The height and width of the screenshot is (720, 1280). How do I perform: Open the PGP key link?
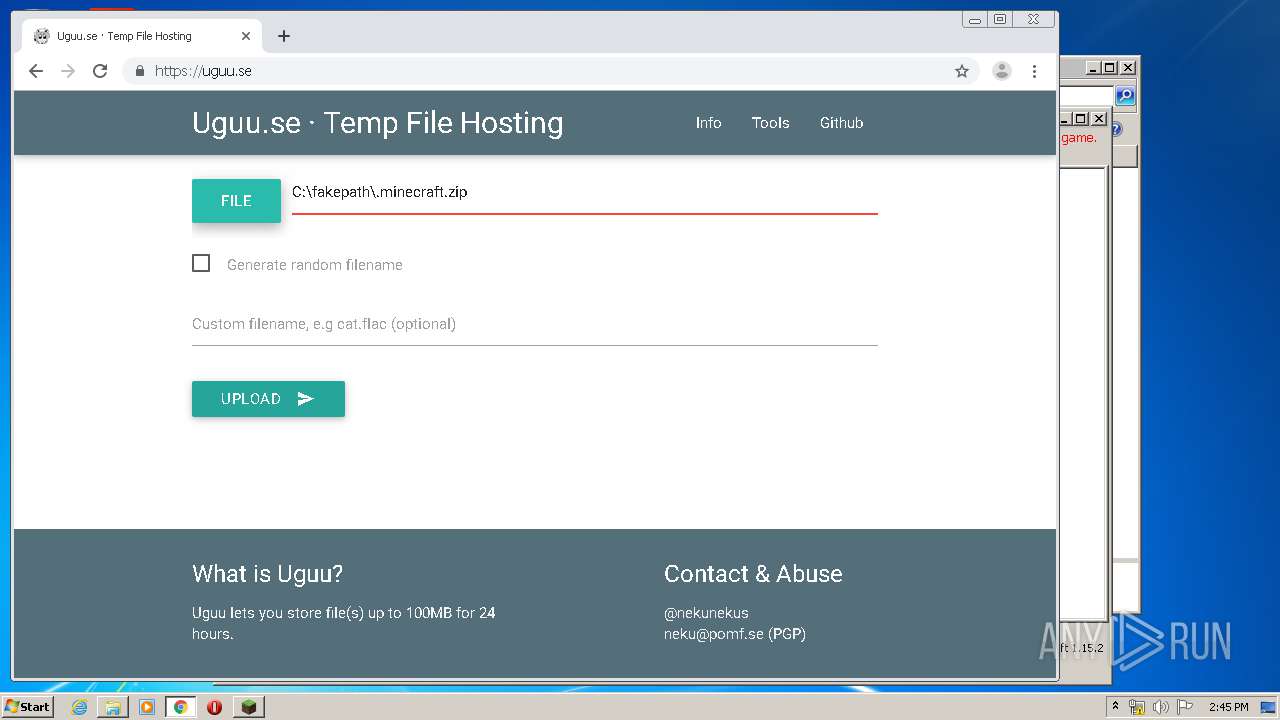[787, 634]
